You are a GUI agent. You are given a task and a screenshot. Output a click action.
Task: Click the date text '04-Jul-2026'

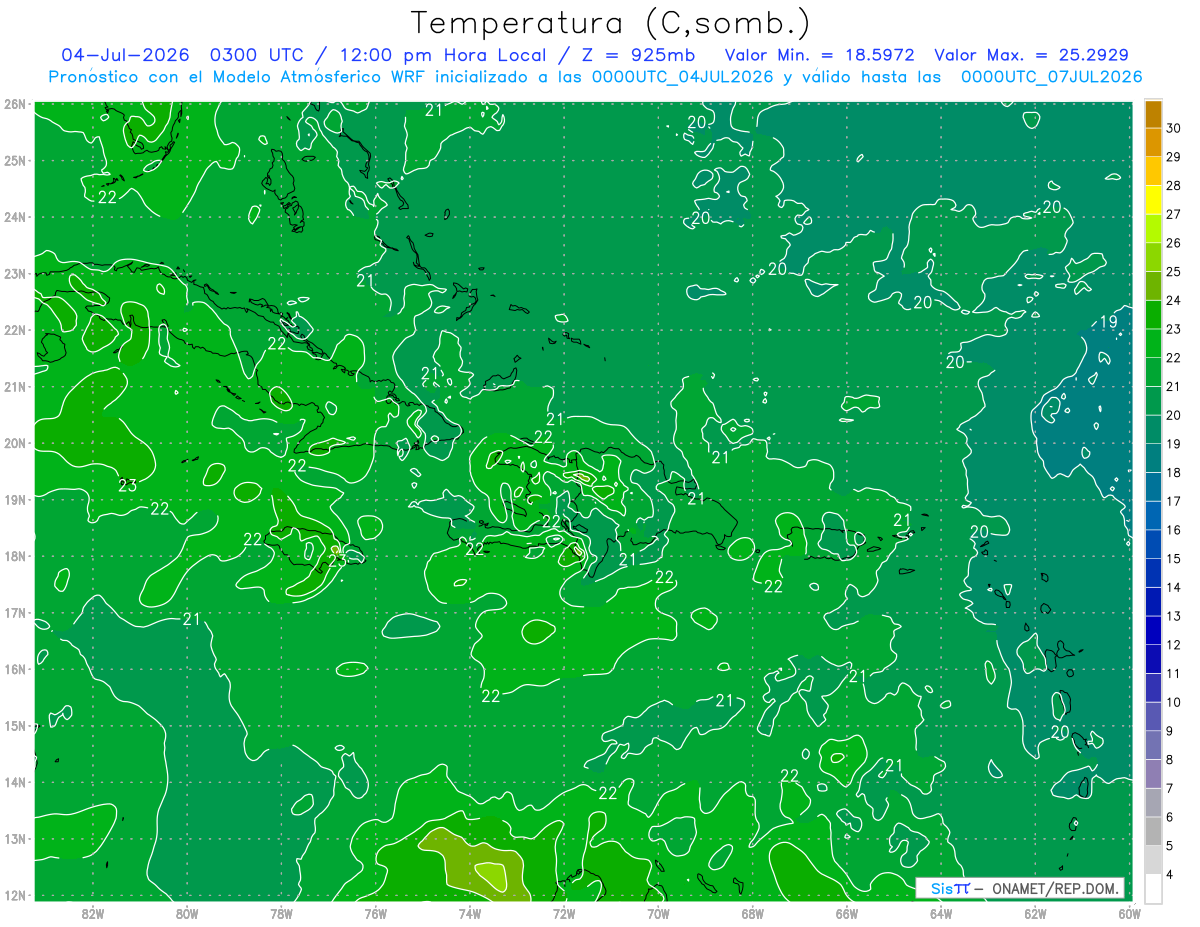point(126,55)
